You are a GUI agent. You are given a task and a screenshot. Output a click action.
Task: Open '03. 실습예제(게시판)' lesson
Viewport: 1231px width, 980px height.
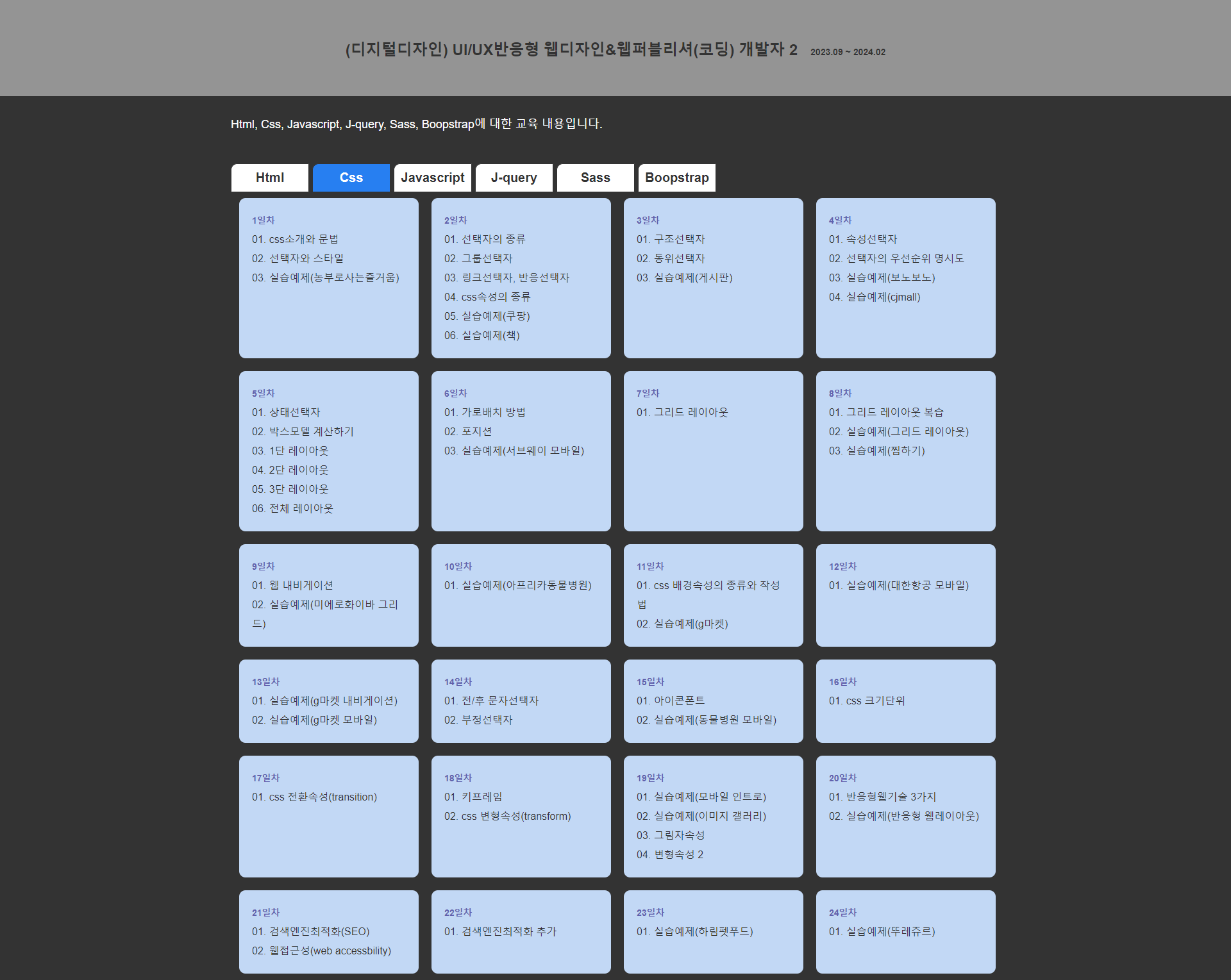685,278
